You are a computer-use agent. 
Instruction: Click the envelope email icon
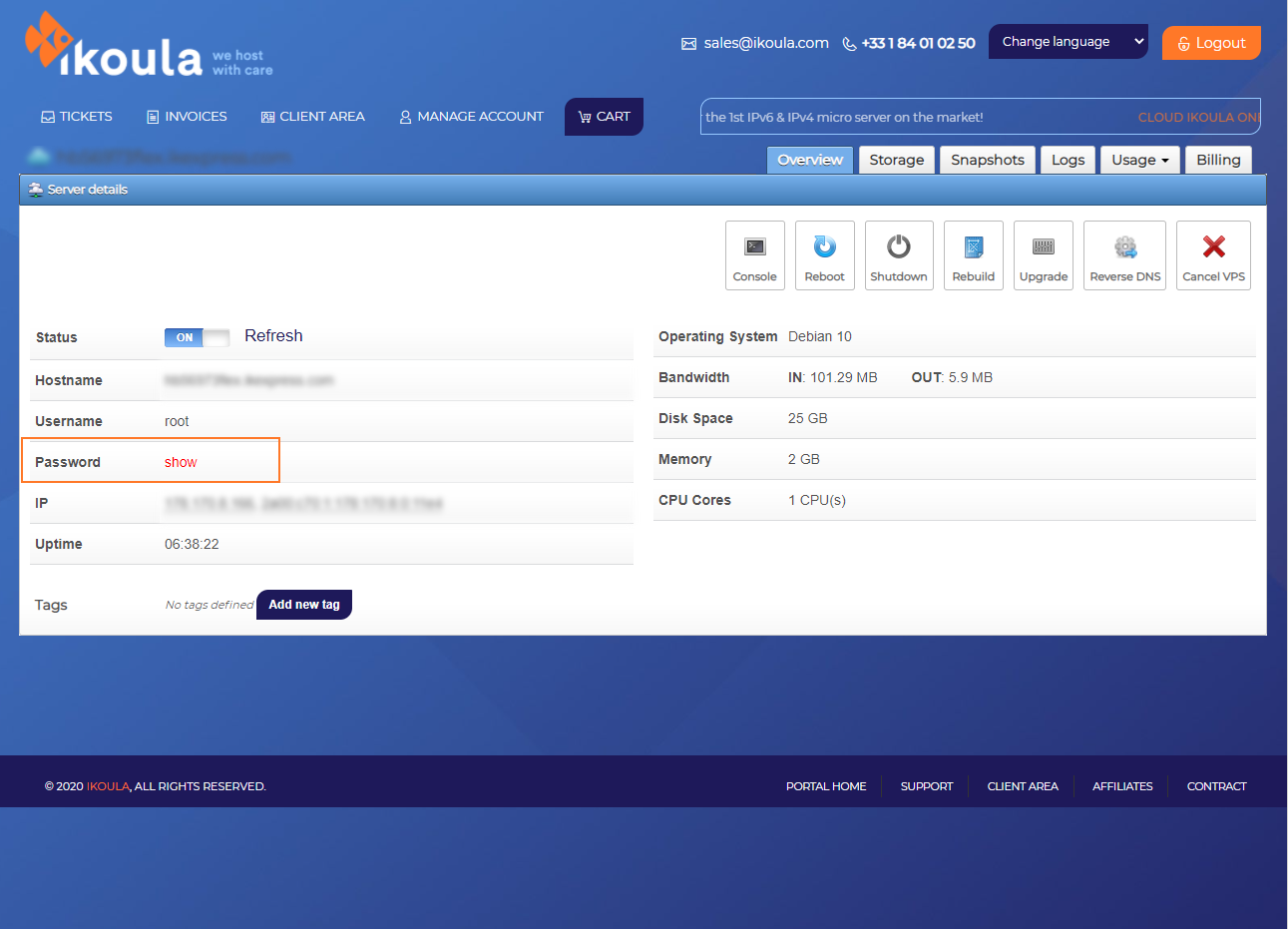688,44
